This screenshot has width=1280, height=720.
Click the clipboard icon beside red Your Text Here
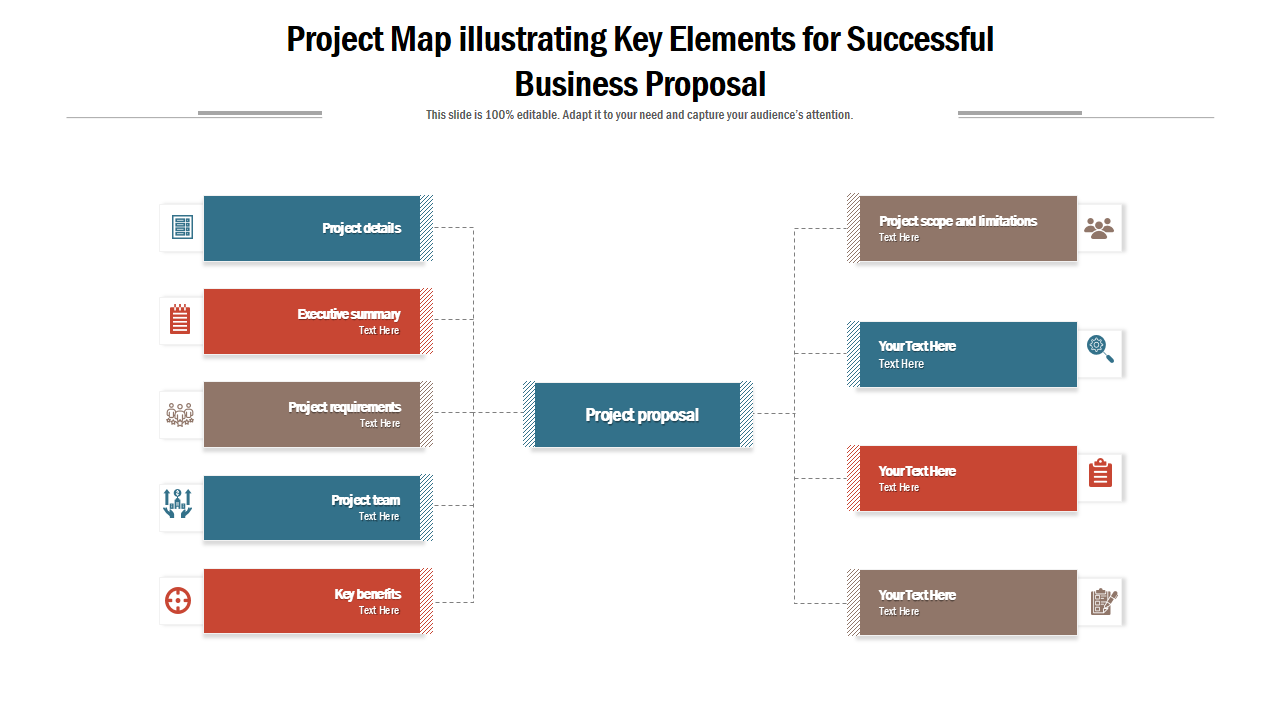click(x=1101, y=473)
